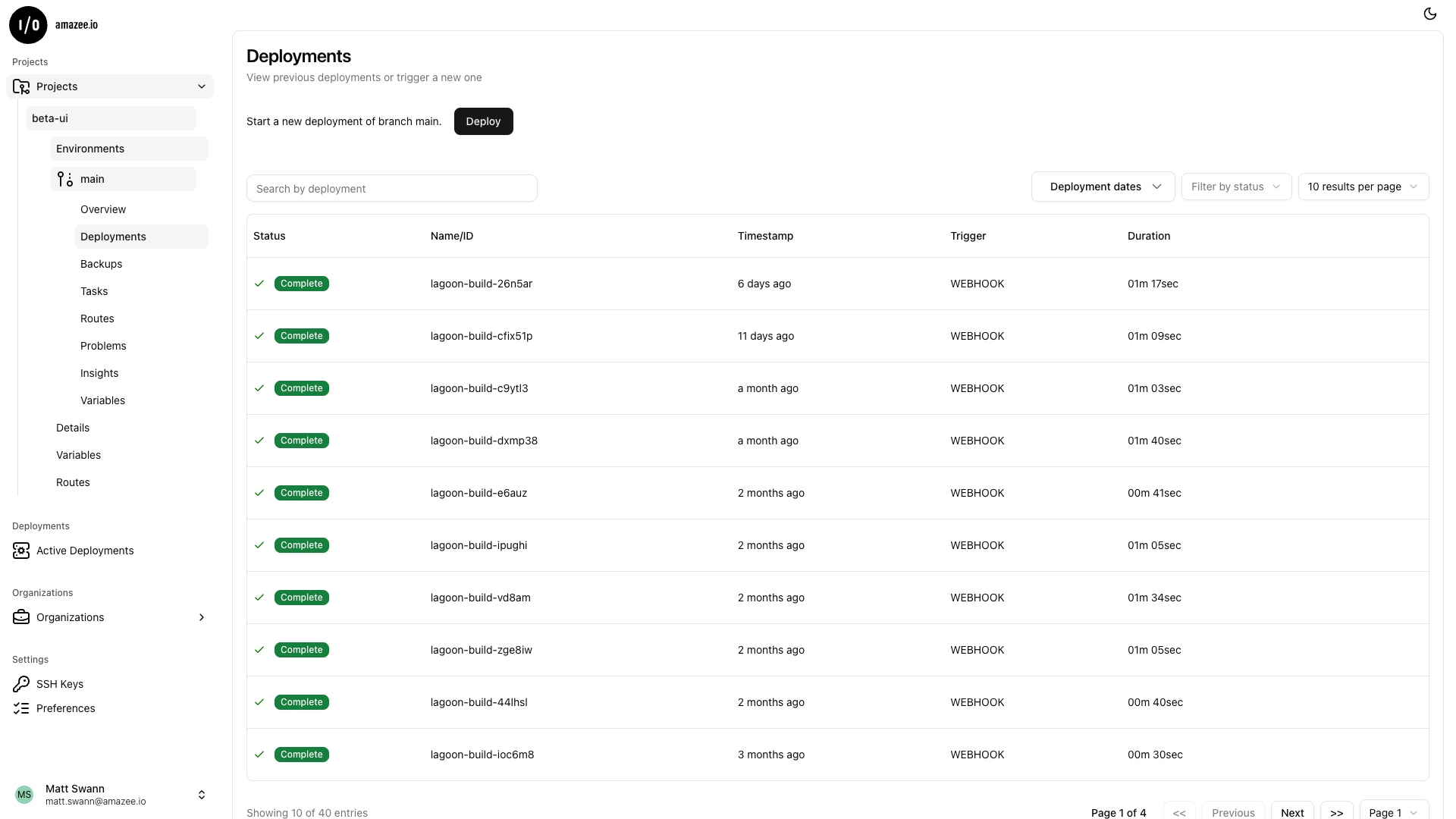Click the amazee.io logo icon
The height and width of the screenshot is (819, 1456).
pos(28,25)
